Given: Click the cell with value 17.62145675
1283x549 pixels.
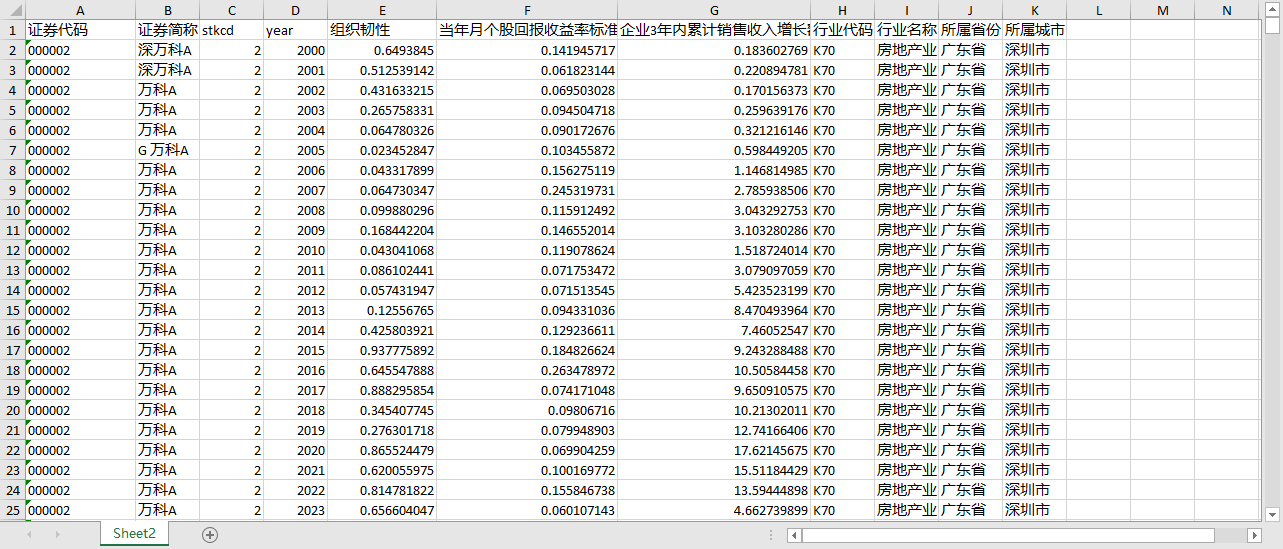Looking at the screenshot, I should click(714, 450).
